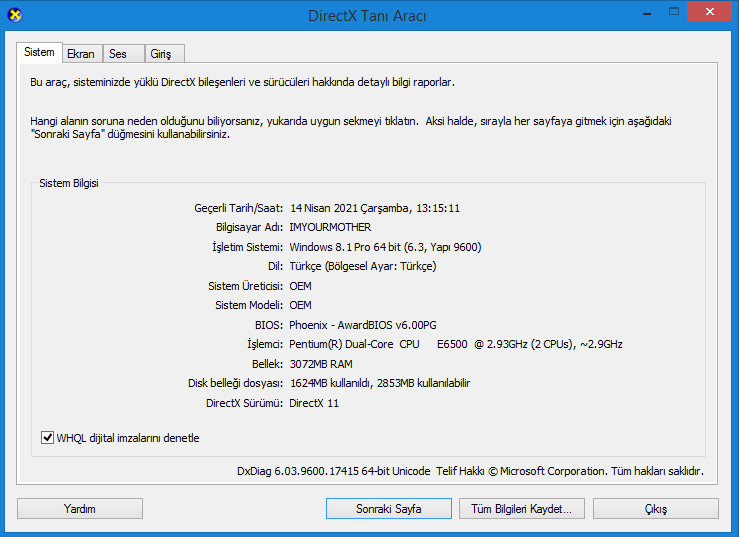739x537 pixels.
Task: Click the İşlemci label
Action: coord(265,344)
